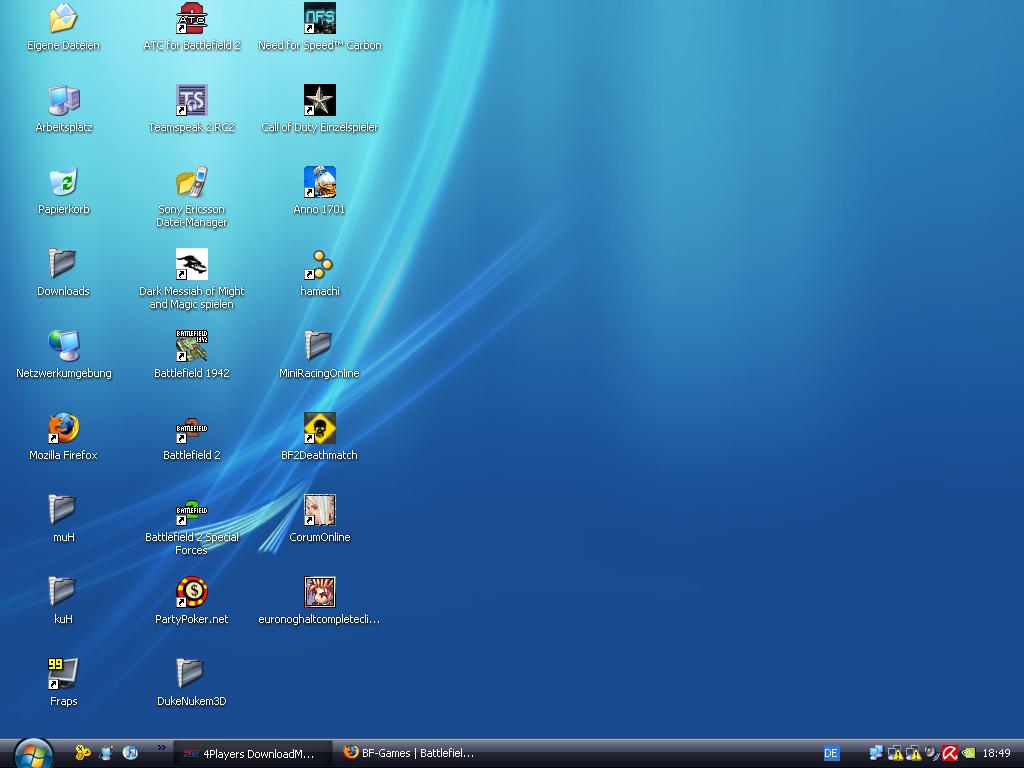This screenshot has height=768, width=1024.
Task: Launch the yellow Hamachi icon in quick launch
Action: [x=83, y=753]
